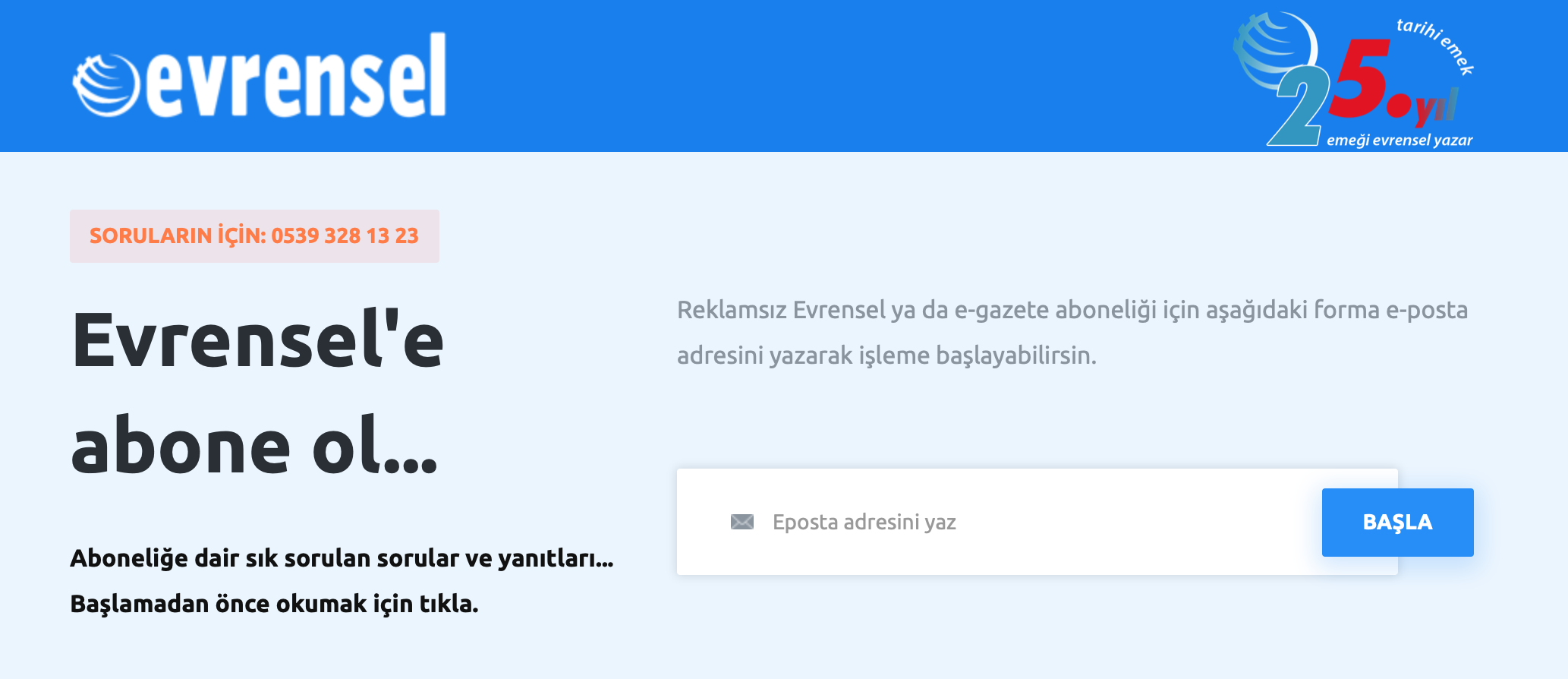Click the Reklamsız Evrensel description text

tap(1072, 333)
